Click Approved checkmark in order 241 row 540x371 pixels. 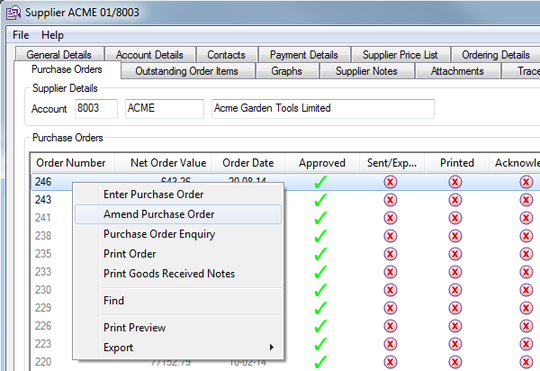point(321,218)
